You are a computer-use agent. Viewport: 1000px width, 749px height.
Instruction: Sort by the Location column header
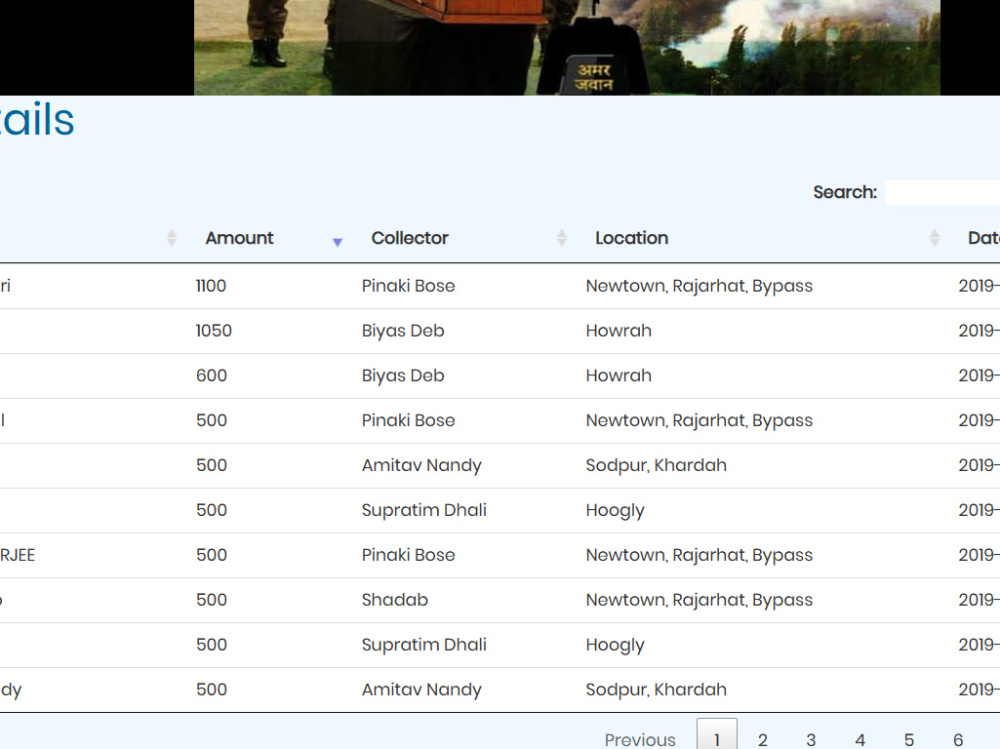point(631,238)
